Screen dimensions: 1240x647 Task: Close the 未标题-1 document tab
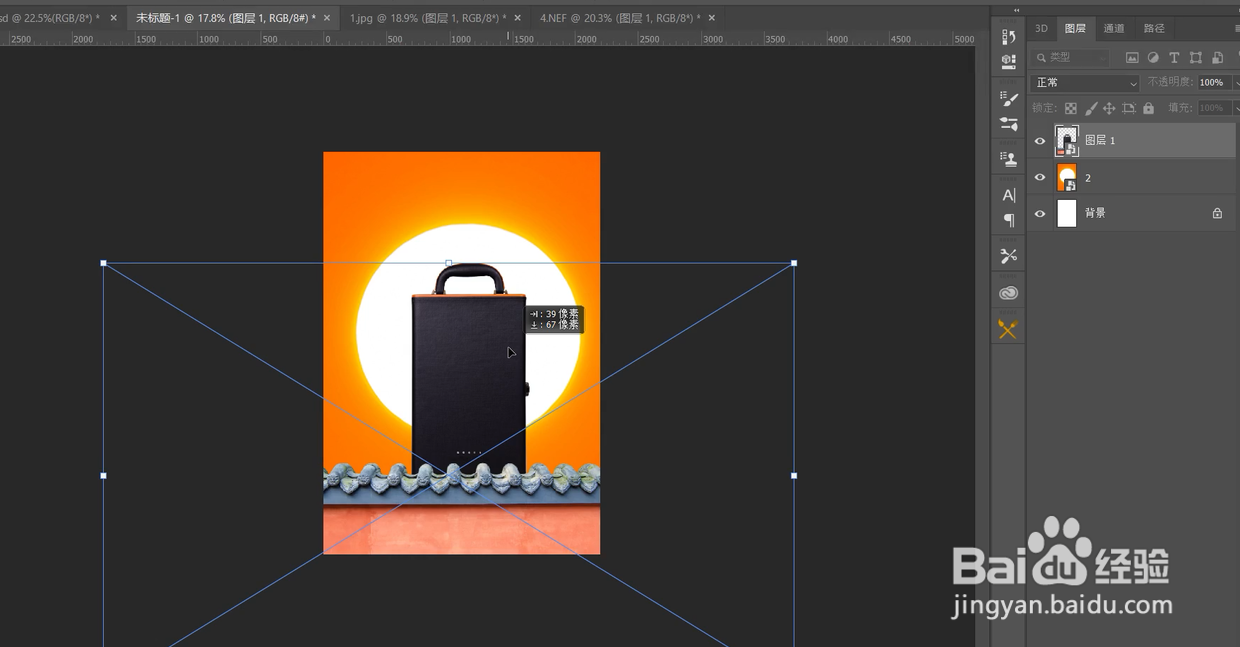(327, 18)
